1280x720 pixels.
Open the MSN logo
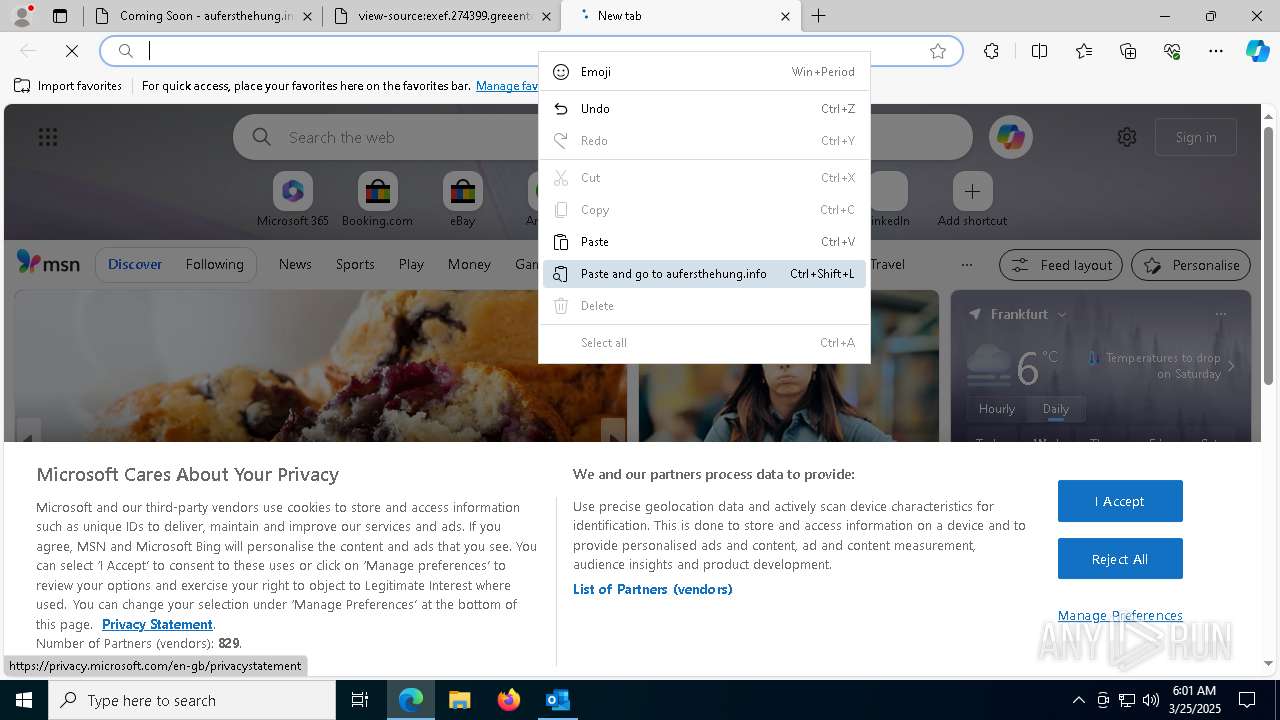click(48, 263)
